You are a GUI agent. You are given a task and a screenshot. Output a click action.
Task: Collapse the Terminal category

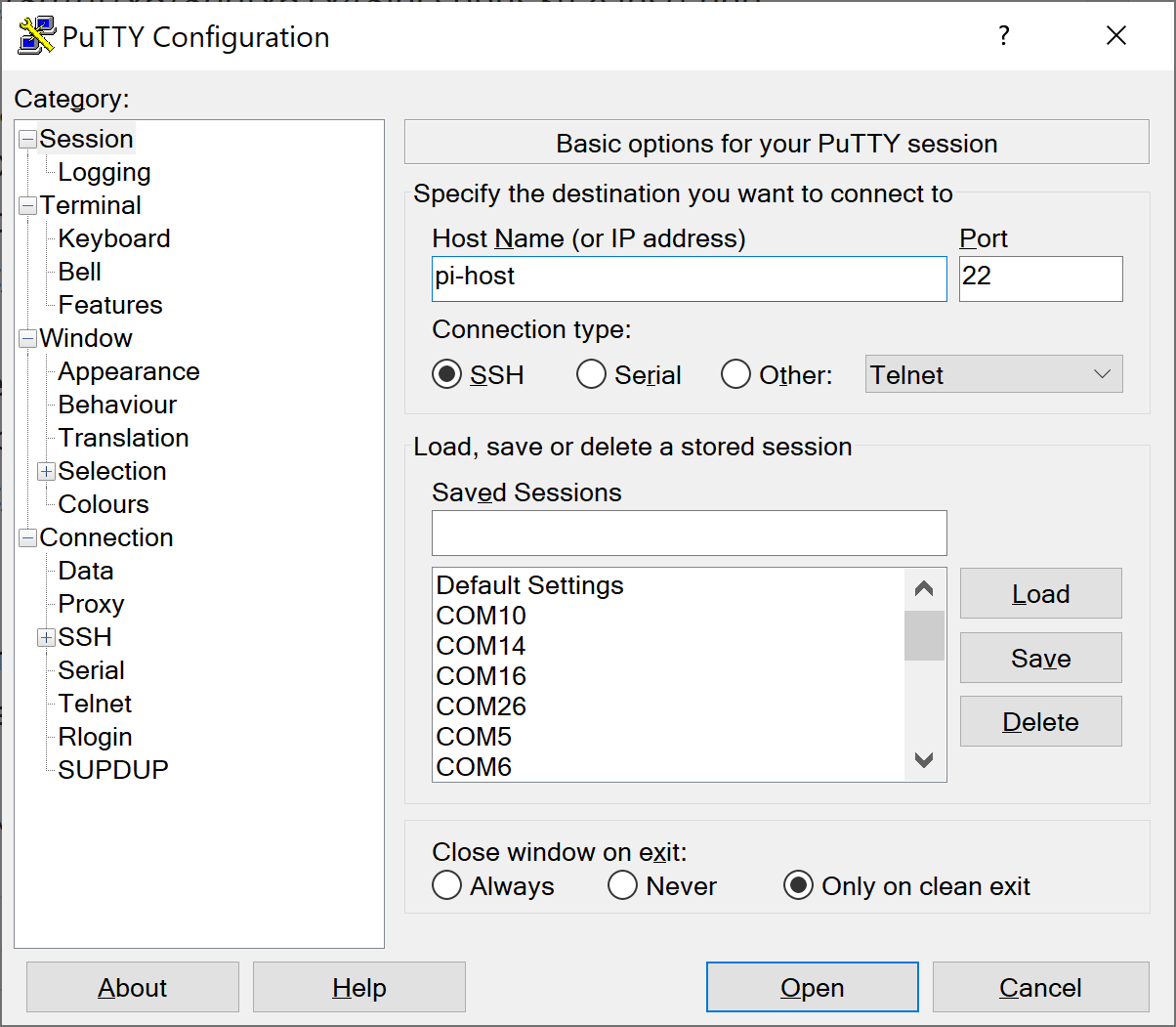pos(27,206)
